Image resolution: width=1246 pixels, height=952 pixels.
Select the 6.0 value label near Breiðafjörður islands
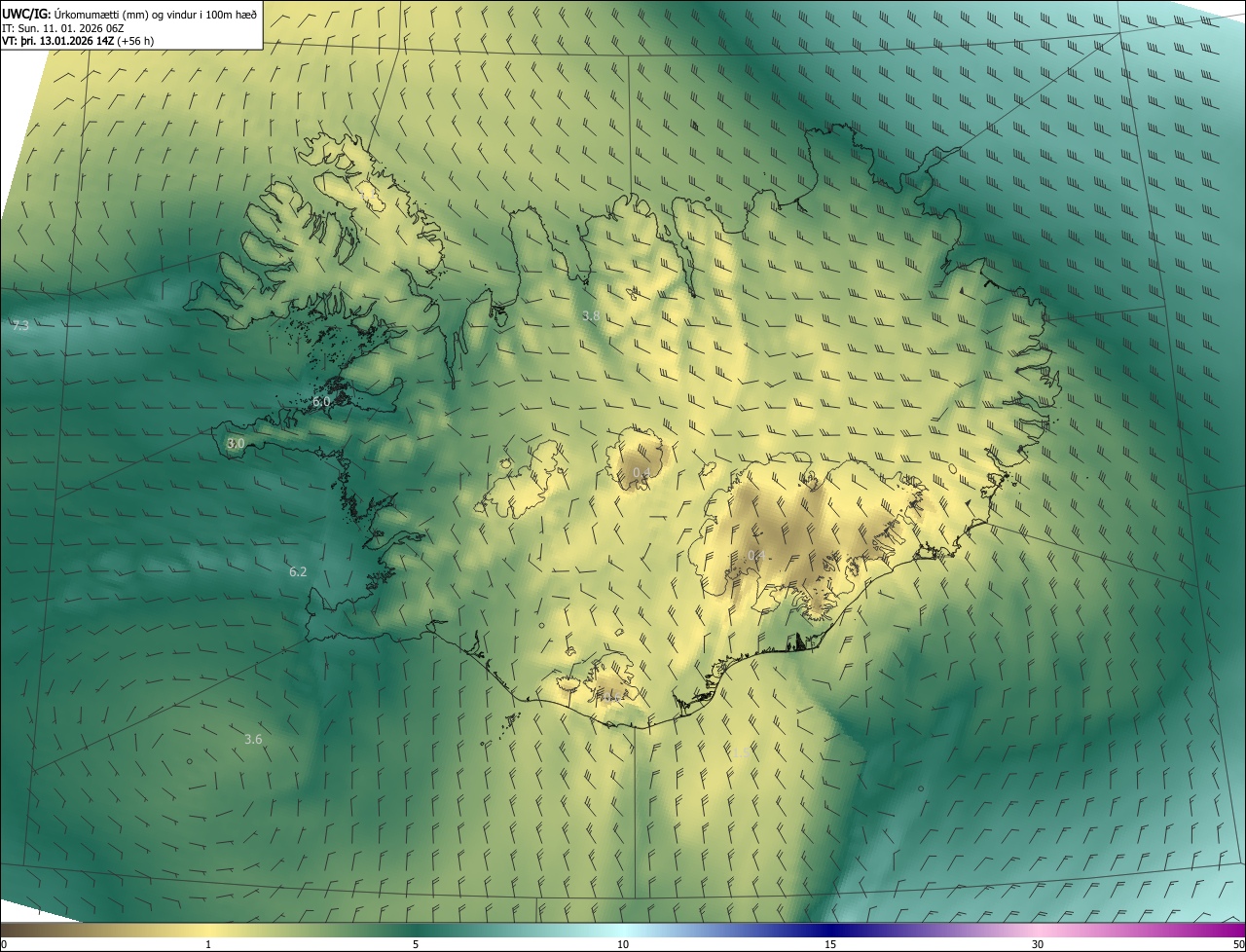coord(321,401)
